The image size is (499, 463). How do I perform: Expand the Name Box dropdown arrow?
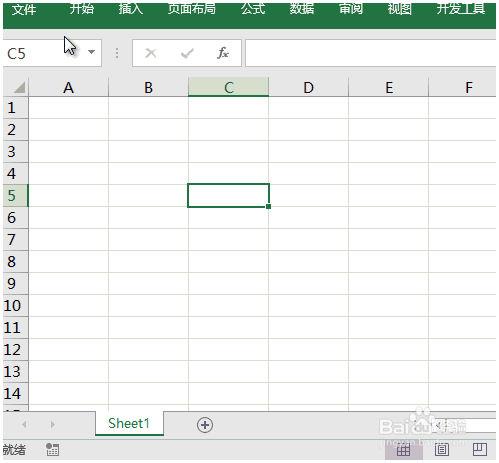(91, 52)
